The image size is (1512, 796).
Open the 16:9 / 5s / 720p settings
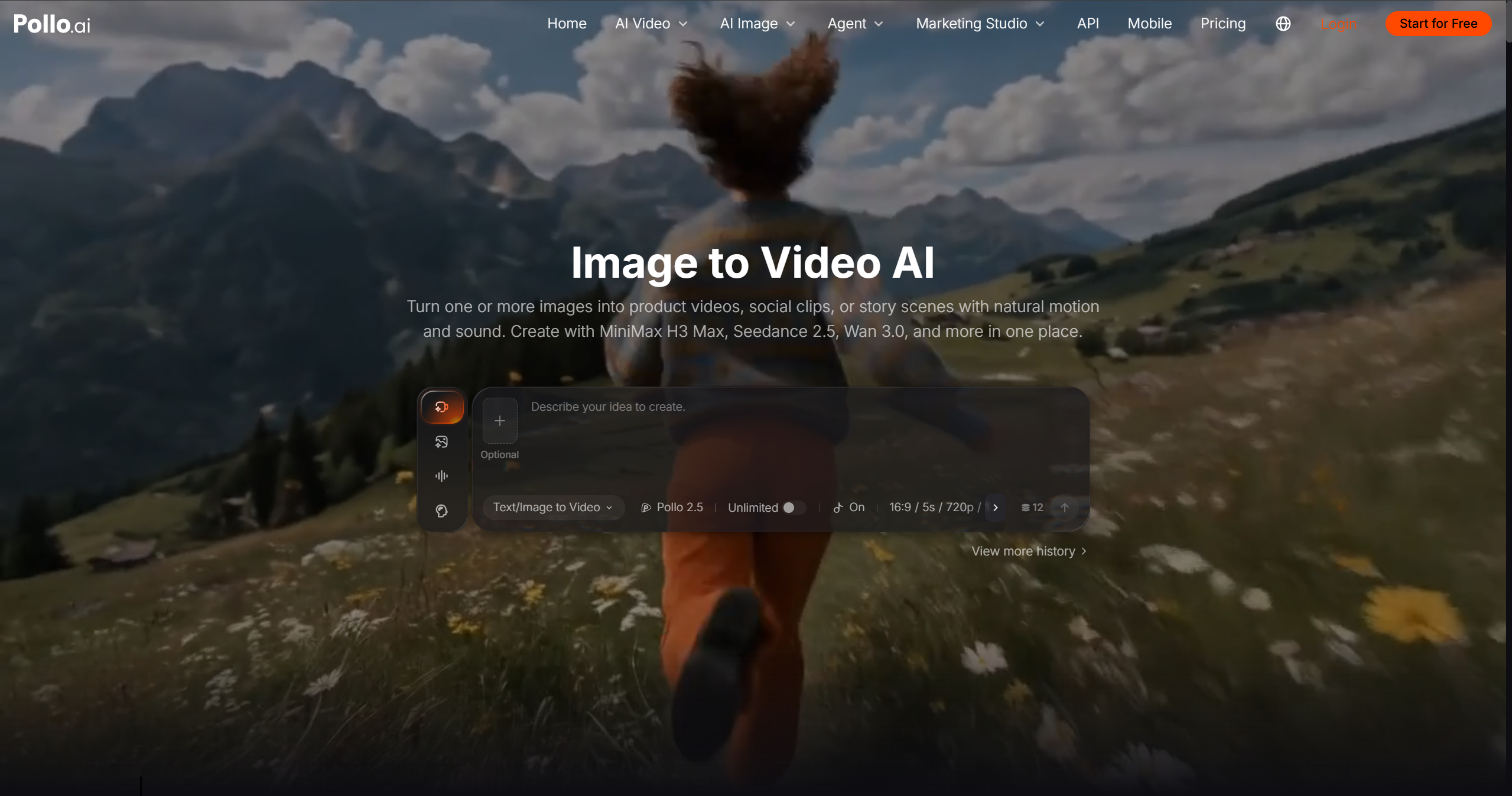pos(935,508)
